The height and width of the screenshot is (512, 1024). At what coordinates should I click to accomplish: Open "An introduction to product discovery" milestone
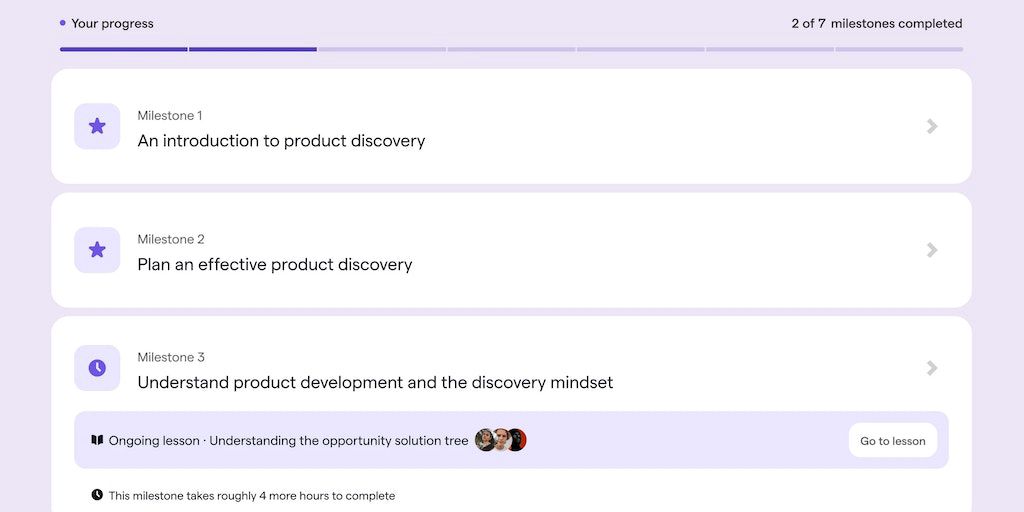click(281, 141)
